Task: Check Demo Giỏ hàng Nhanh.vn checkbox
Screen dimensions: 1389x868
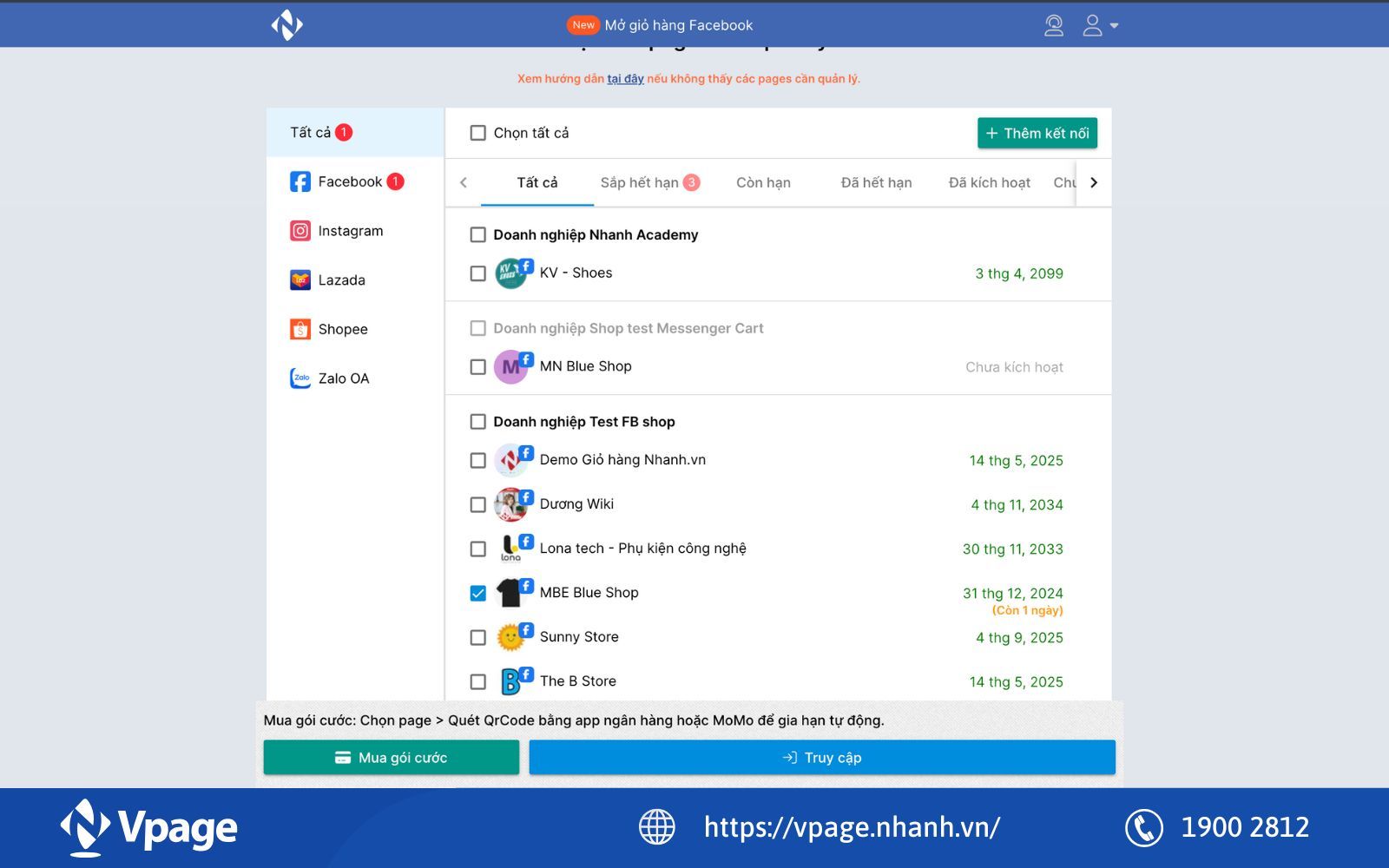Action: (477, 460)
